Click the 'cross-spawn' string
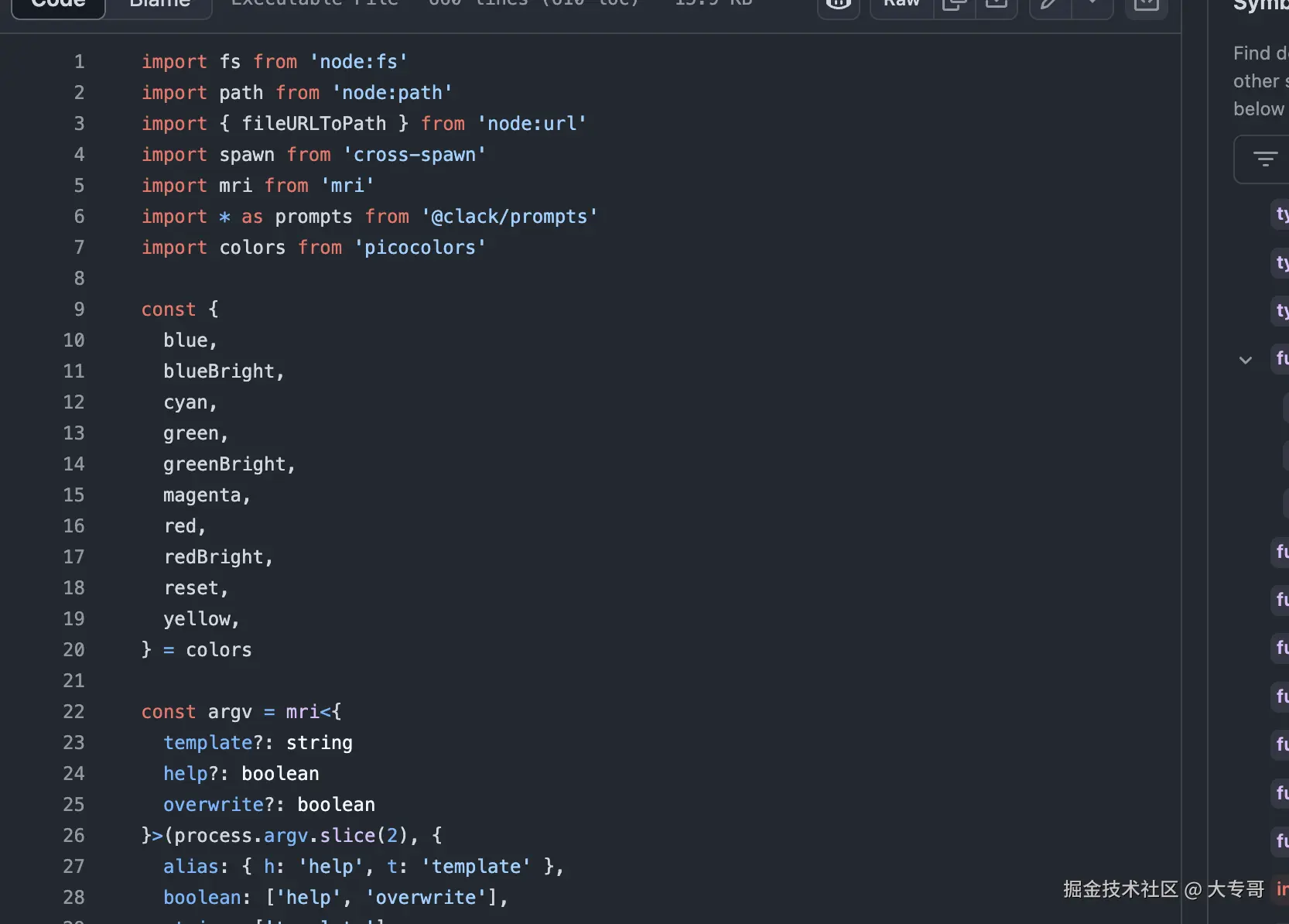The height and width of the screenshot is (924, 1289). click(415, 155)
